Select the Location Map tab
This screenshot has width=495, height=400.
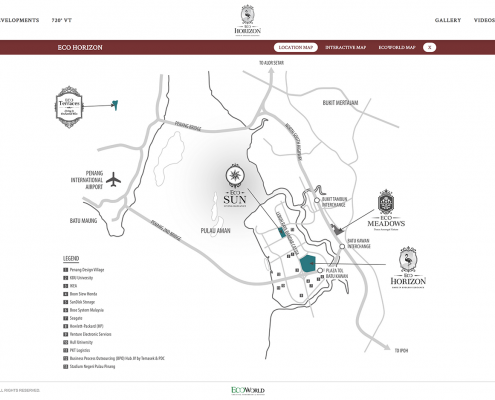point(296,47)
